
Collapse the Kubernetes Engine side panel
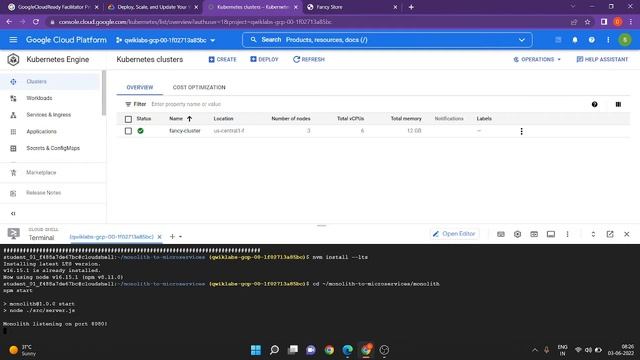tap(13, 213)
